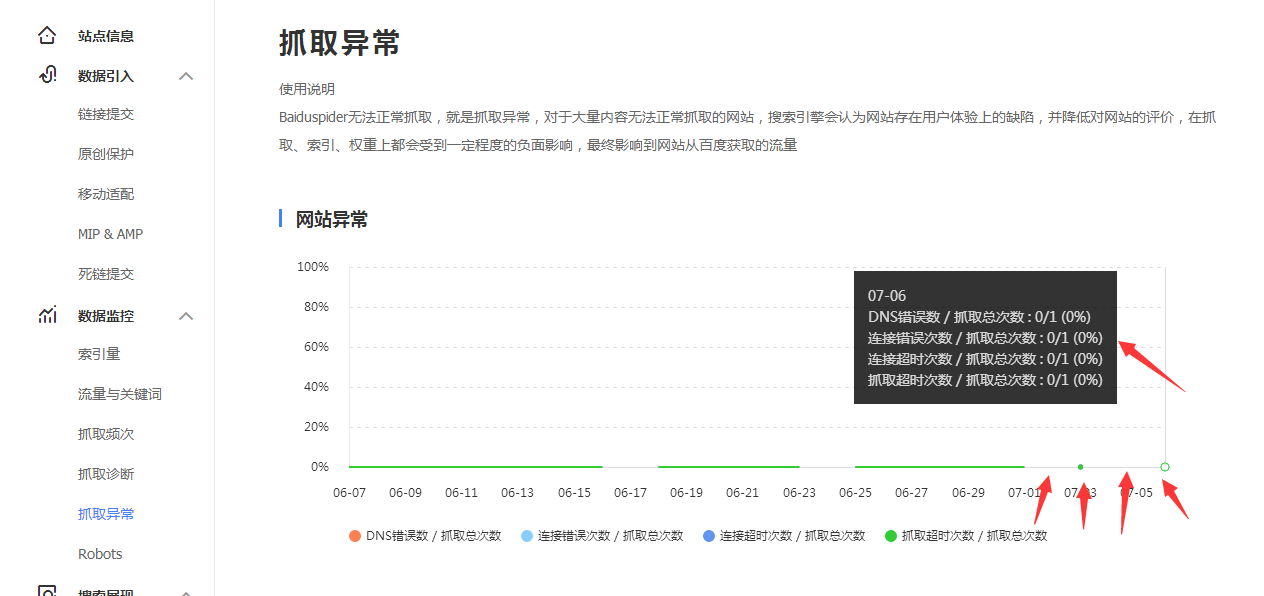The height and width of the screenshot is (596, 1264).
Task: Click the bar-chart icon beside 数据监控
Action: point(47,314)
